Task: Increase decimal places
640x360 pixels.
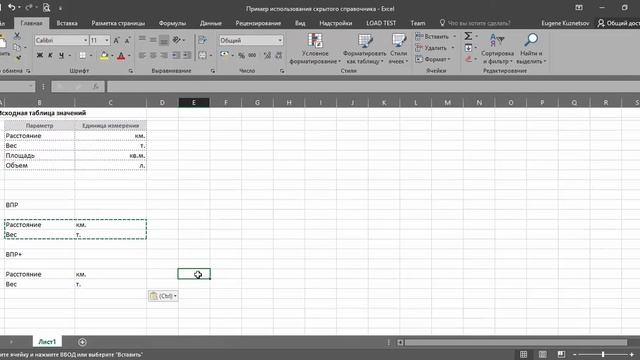Action: tap(267, 56)
